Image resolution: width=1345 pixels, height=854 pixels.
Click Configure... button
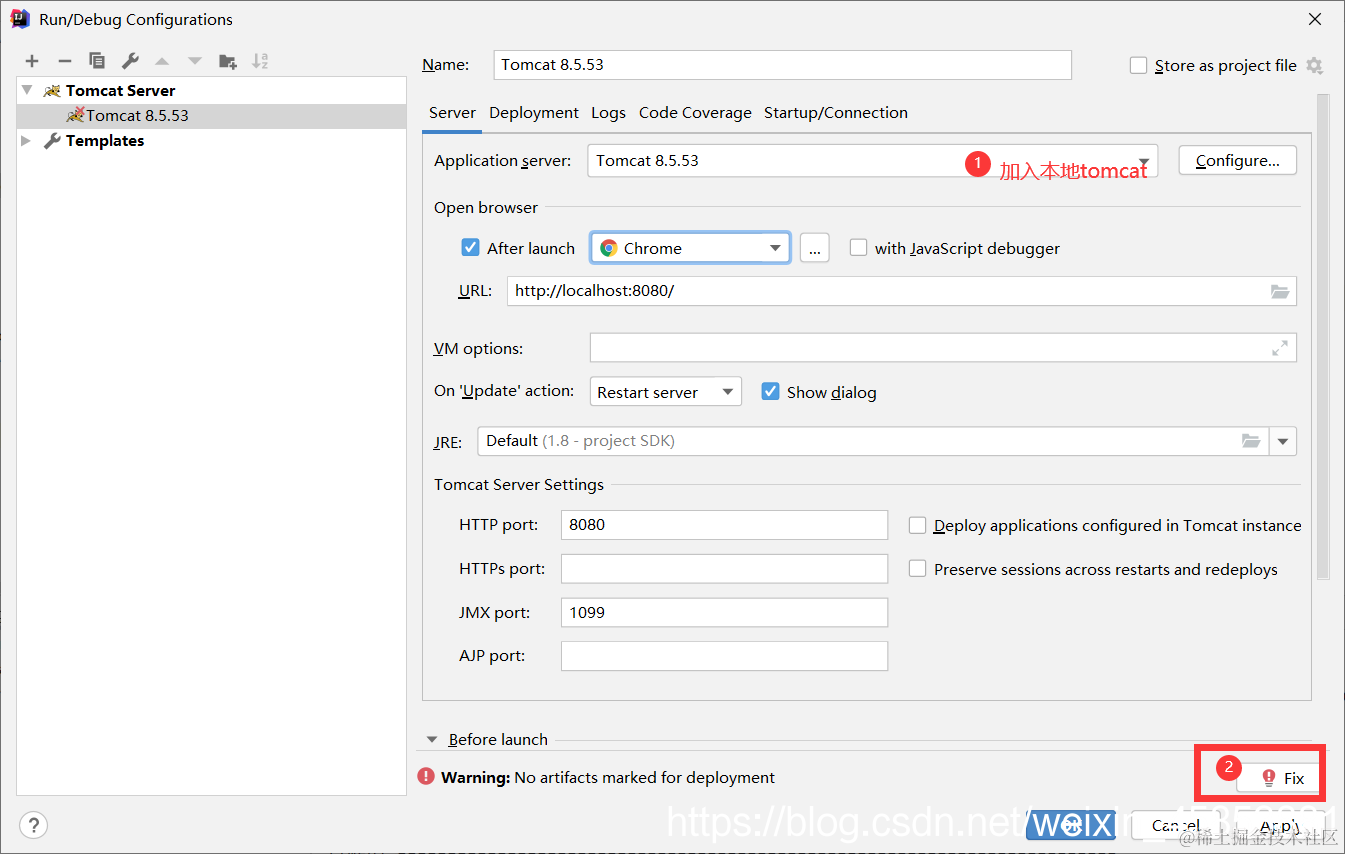pos(1237,160)
